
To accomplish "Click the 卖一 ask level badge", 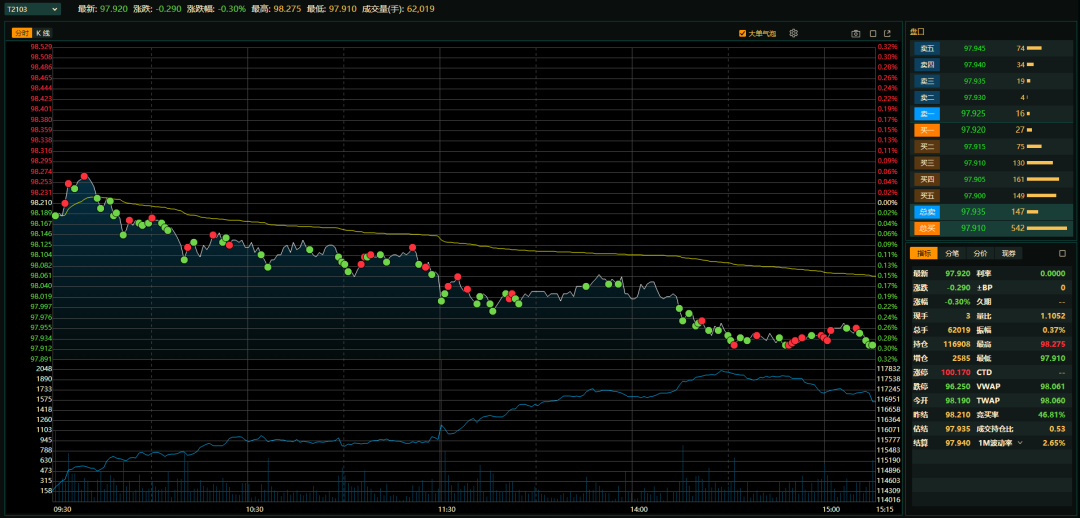I will pos(927,114).
